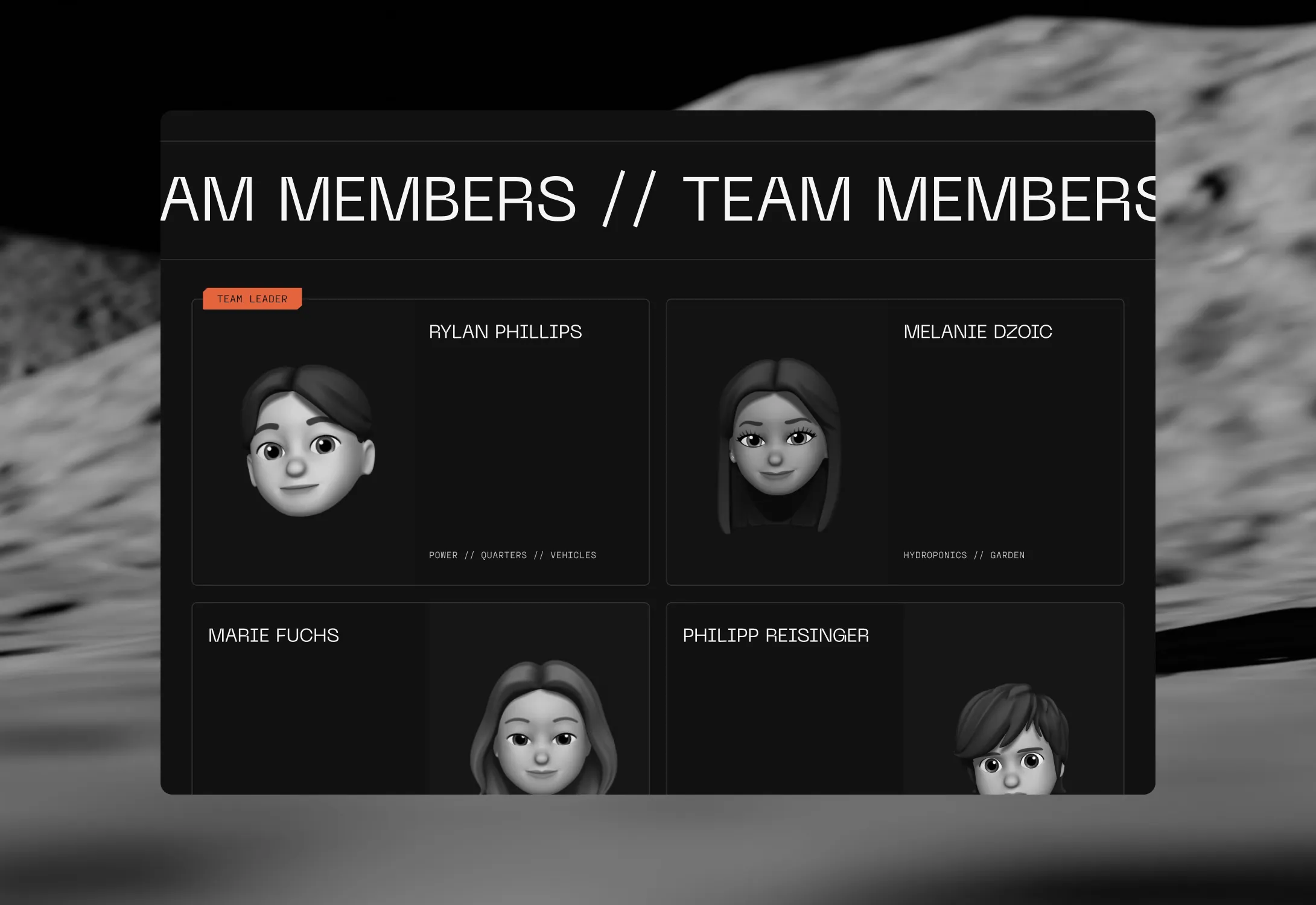Click the separator between HYDROPONICS and GARDEN
This screenshot has width=1316, height=905.
(x=978, y=555)
